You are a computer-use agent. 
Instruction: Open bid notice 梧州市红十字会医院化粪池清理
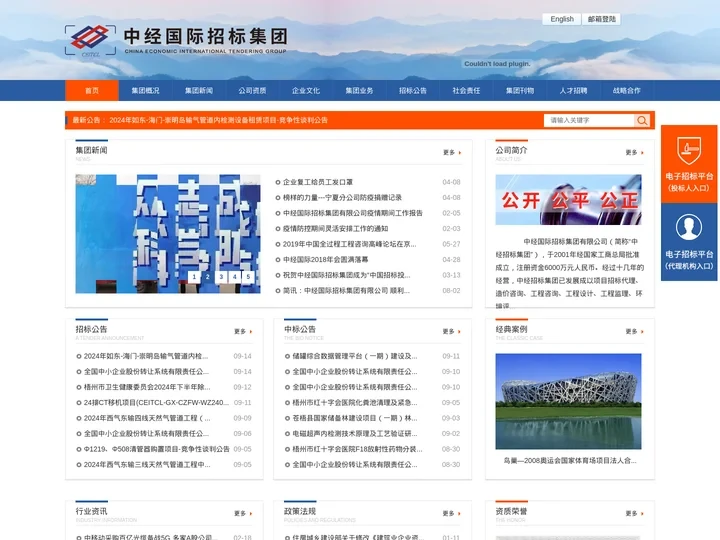(354, 403)
